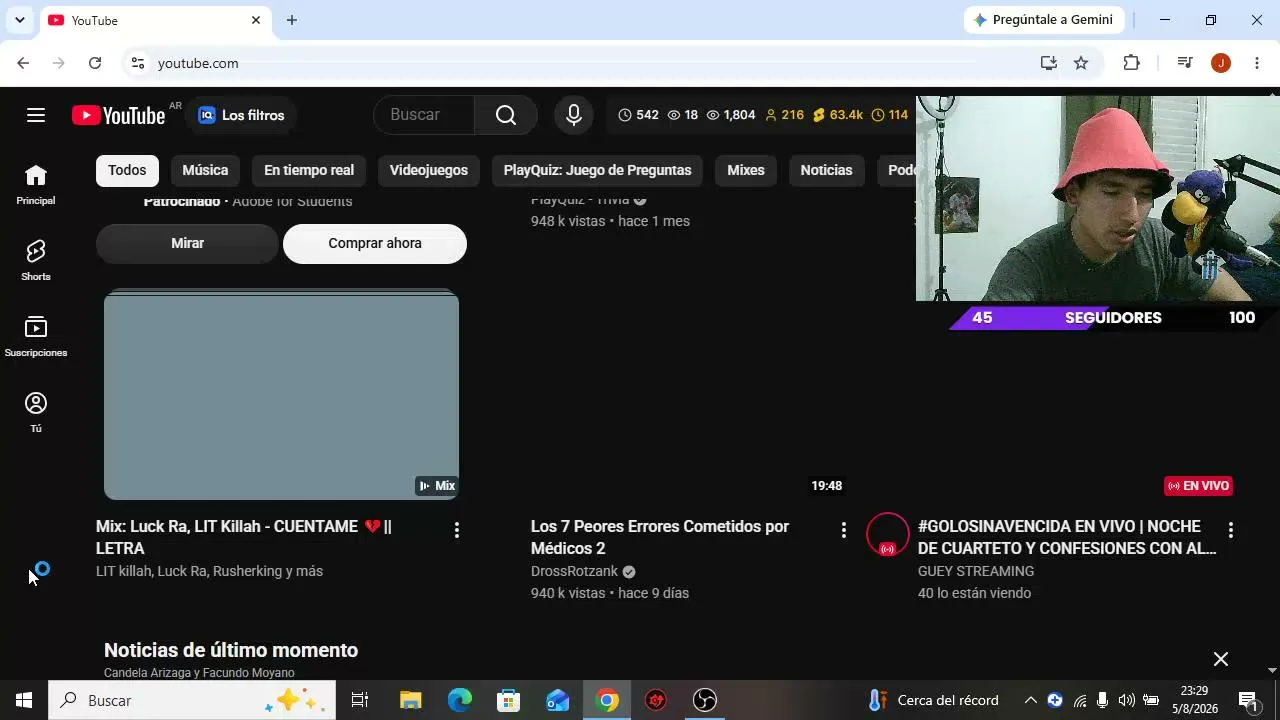
Task: Open the Chrome extensions puzzle icon
Action: click(x=1131, y=63)
